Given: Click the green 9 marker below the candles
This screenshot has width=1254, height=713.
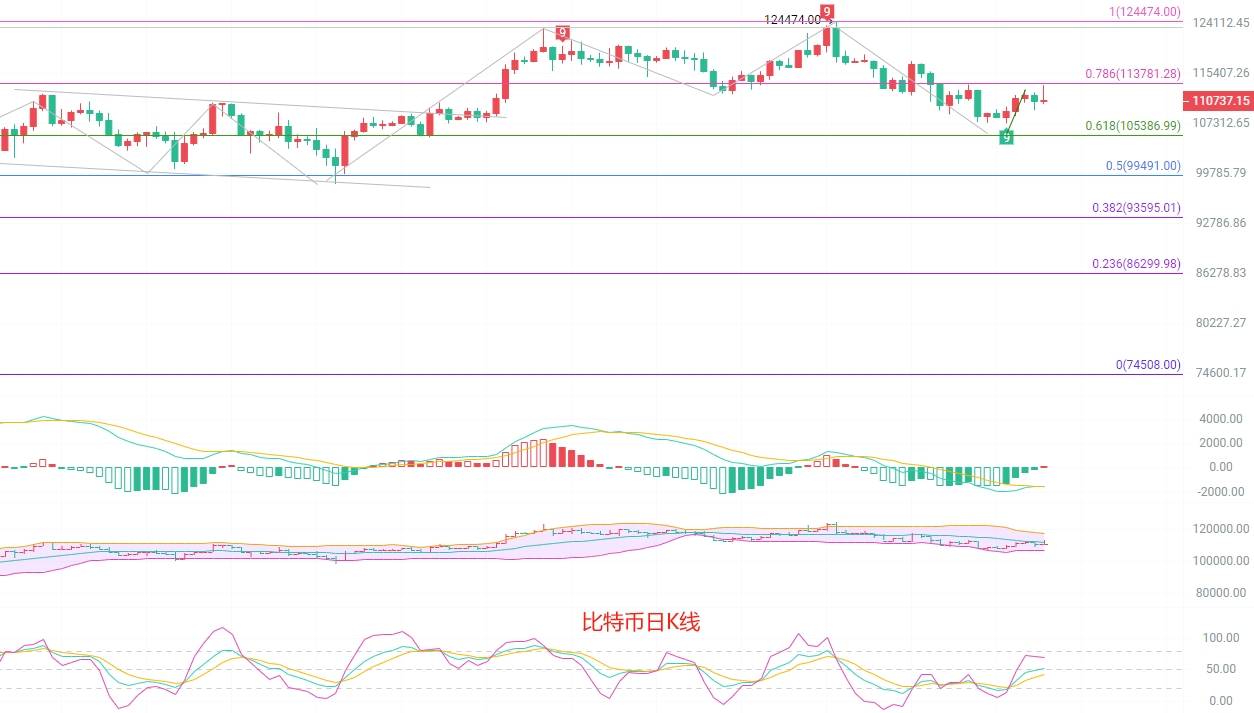Looking at the screenshot, I should [x=1006, y=136].
